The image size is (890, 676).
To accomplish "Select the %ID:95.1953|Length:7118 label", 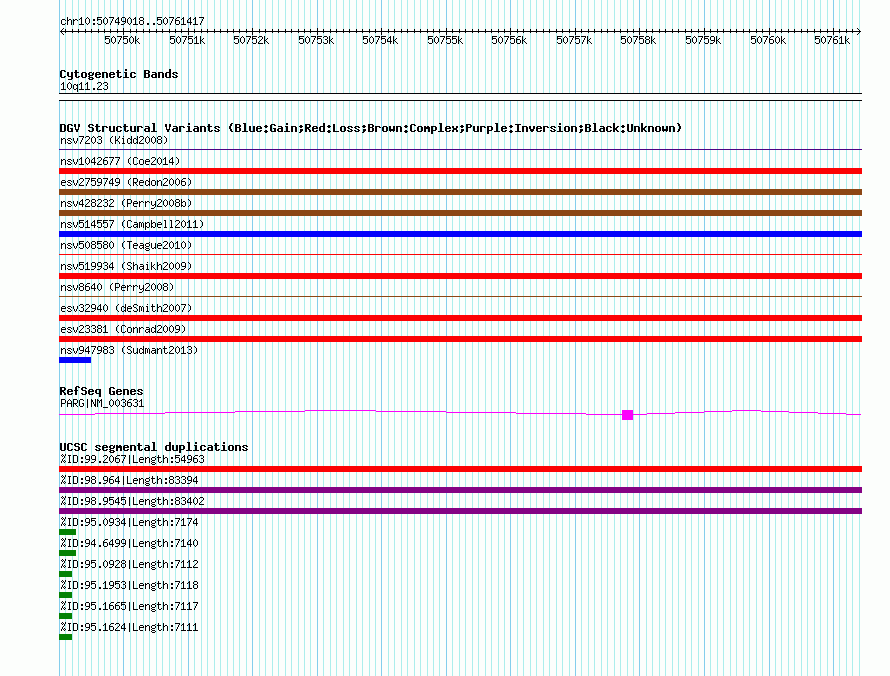I will (129, 585).
